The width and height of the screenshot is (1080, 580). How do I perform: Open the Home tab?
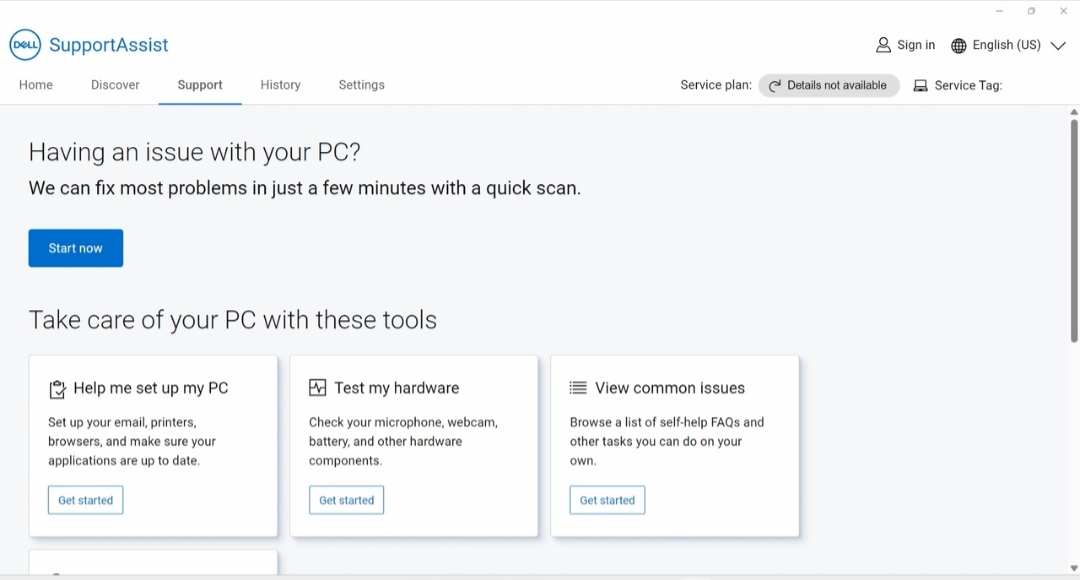tap(36, 85)
